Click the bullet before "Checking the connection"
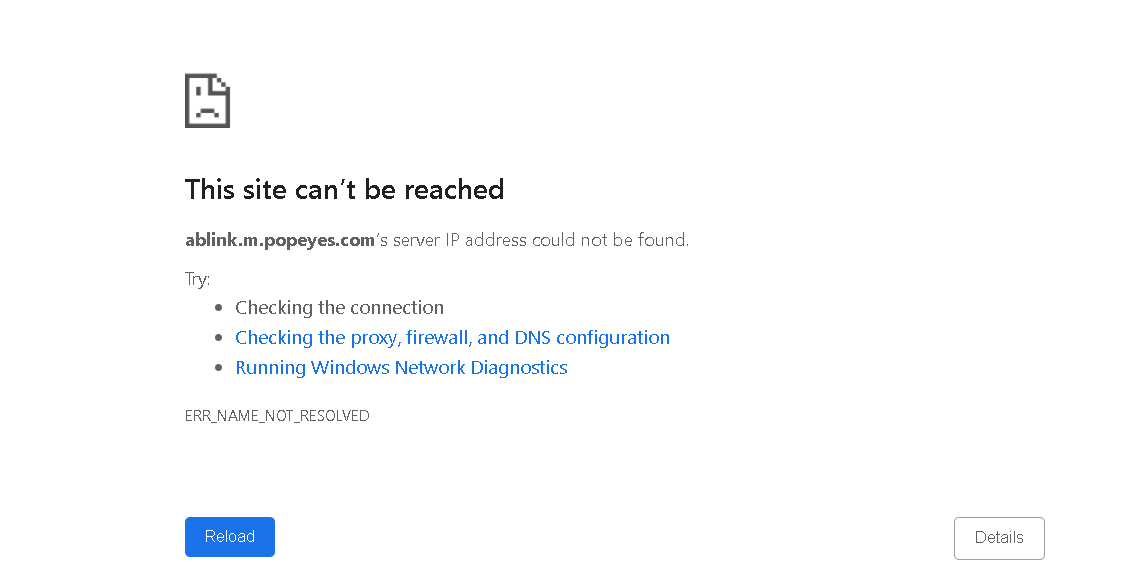The width and height of the screenshot is (1124, 576). pos(219,308)
